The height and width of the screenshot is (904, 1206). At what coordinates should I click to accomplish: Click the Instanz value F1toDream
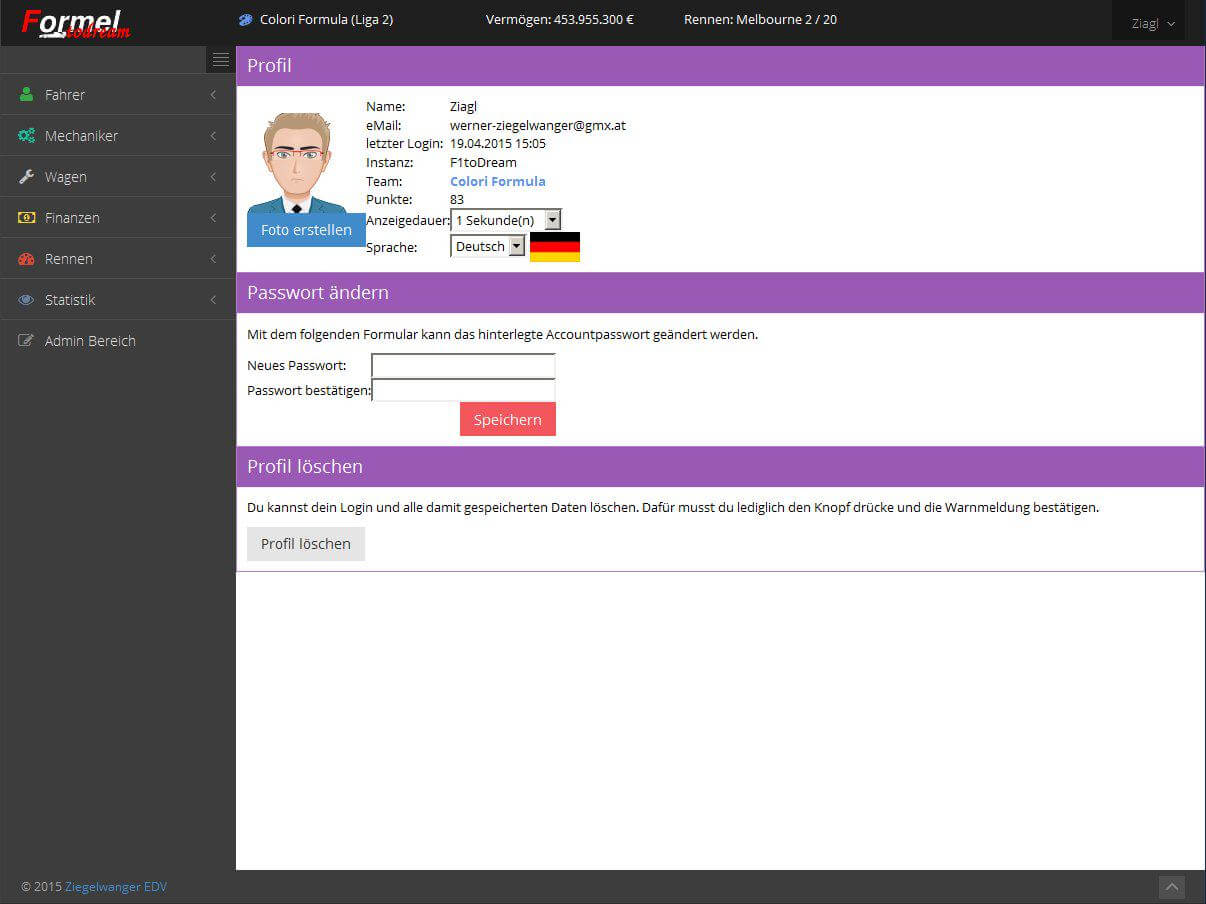point(484,162)
